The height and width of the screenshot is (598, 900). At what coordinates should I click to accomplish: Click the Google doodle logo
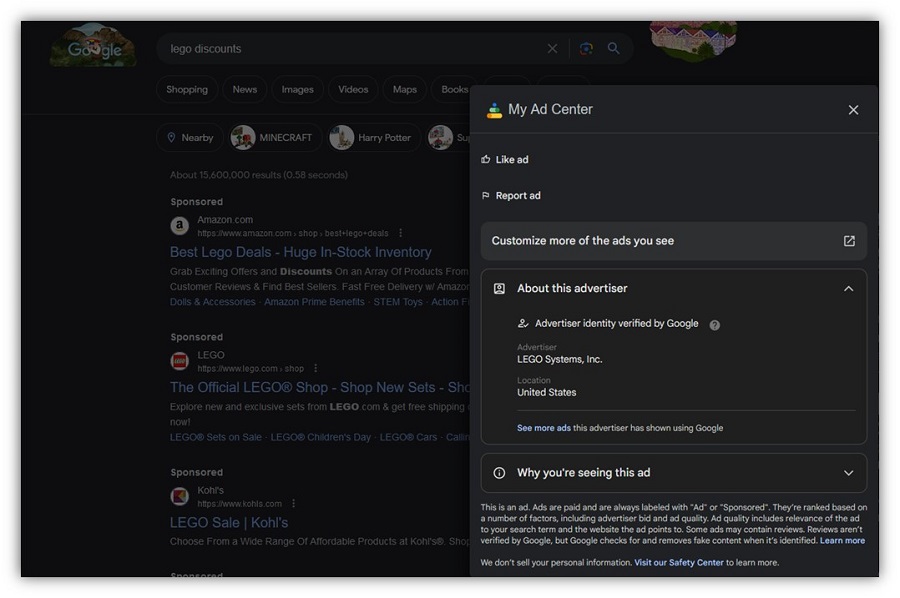coord(94,46)
